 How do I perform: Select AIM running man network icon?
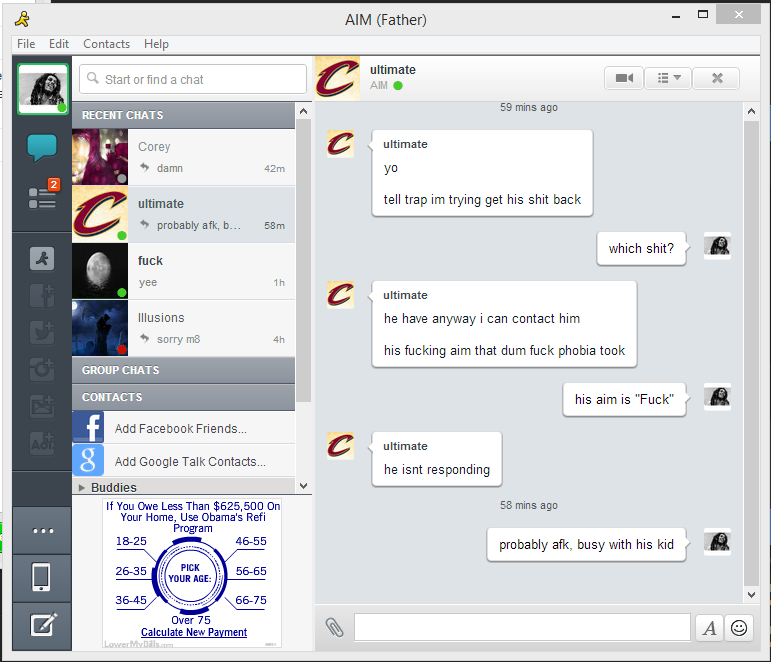click(42, 259)
